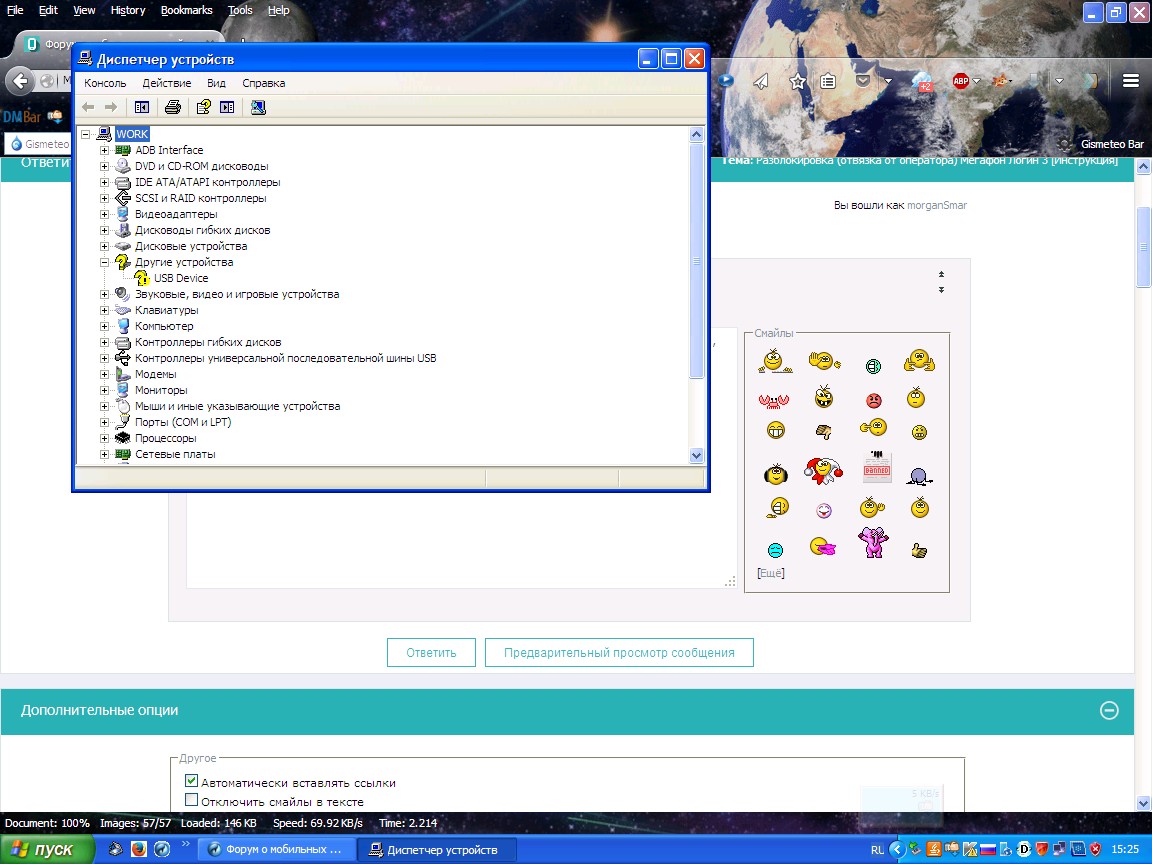Click 'Предварительный просмотр сообщения' button
The width and height of the screenshot is (1152, 864).
619,652
